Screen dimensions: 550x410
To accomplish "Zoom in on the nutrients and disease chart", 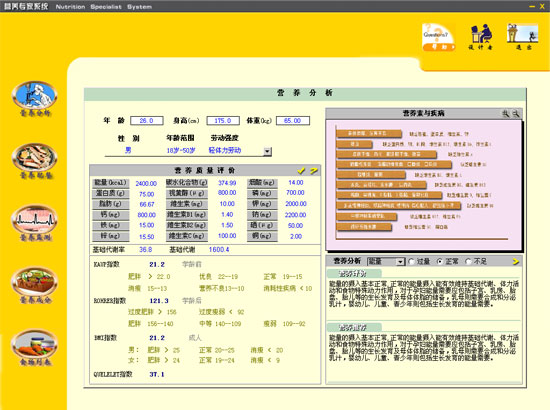I will click(505, 114).
